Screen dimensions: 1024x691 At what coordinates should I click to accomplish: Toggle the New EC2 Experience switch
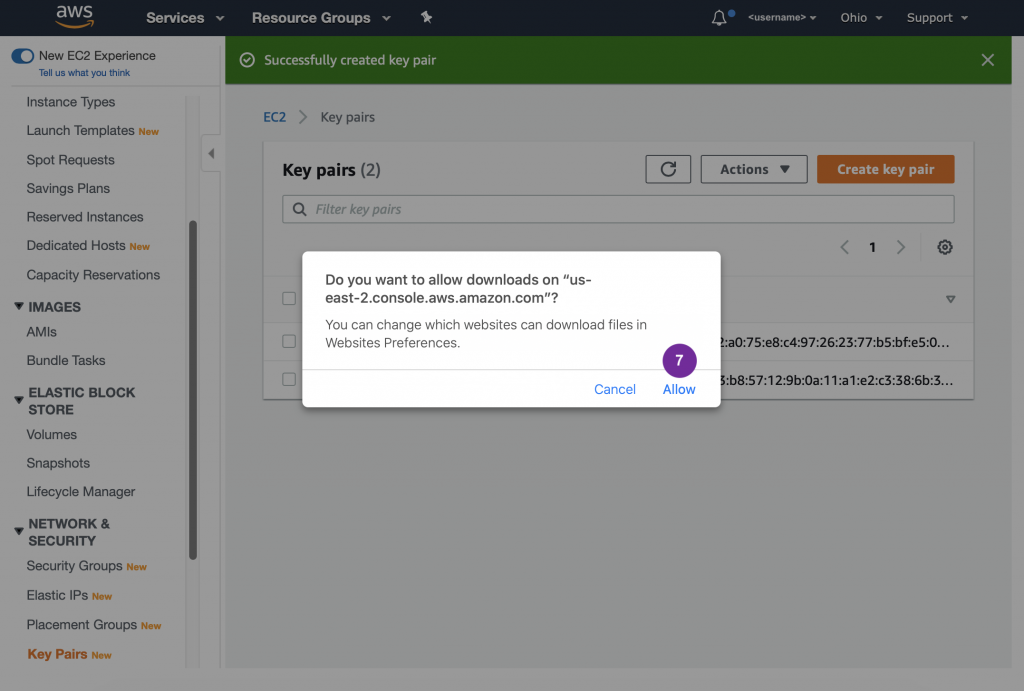pos(22,56)
